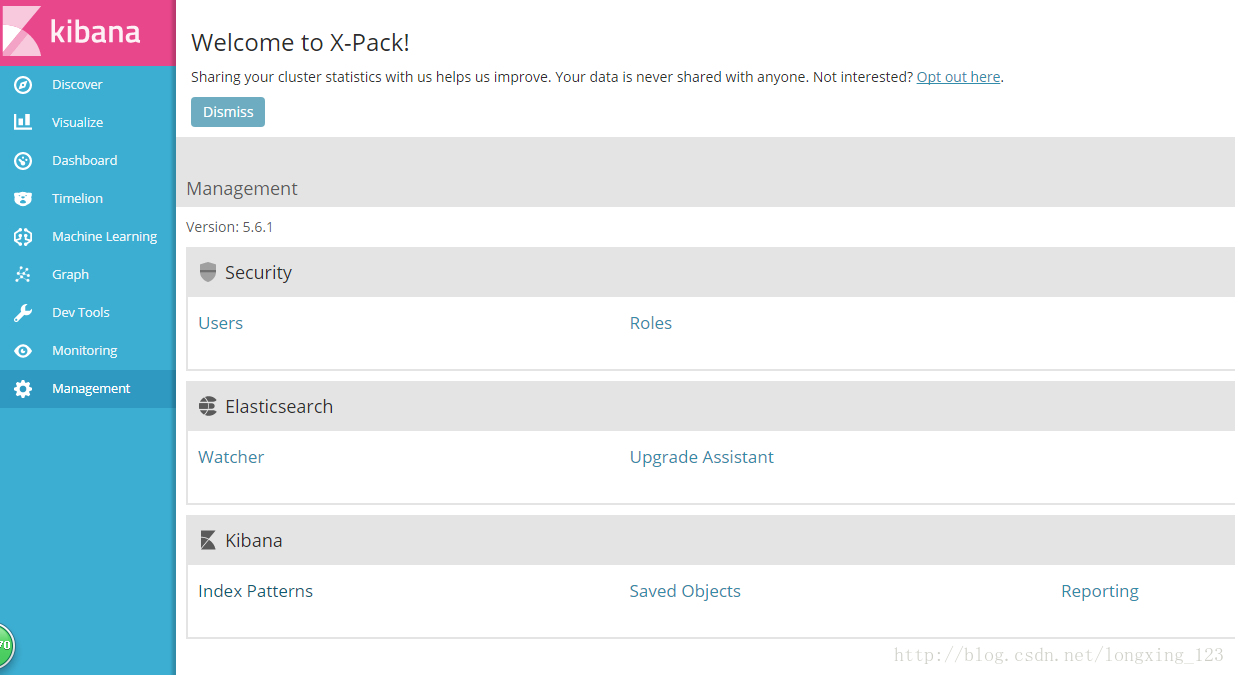Open Discover via compass icon
The image size is (1235, 675).
tap(23, 85)
